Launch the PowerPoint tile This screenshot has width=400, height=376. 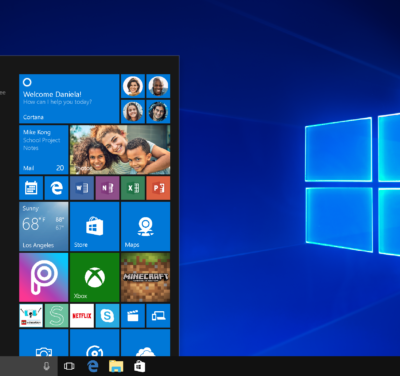158,188
